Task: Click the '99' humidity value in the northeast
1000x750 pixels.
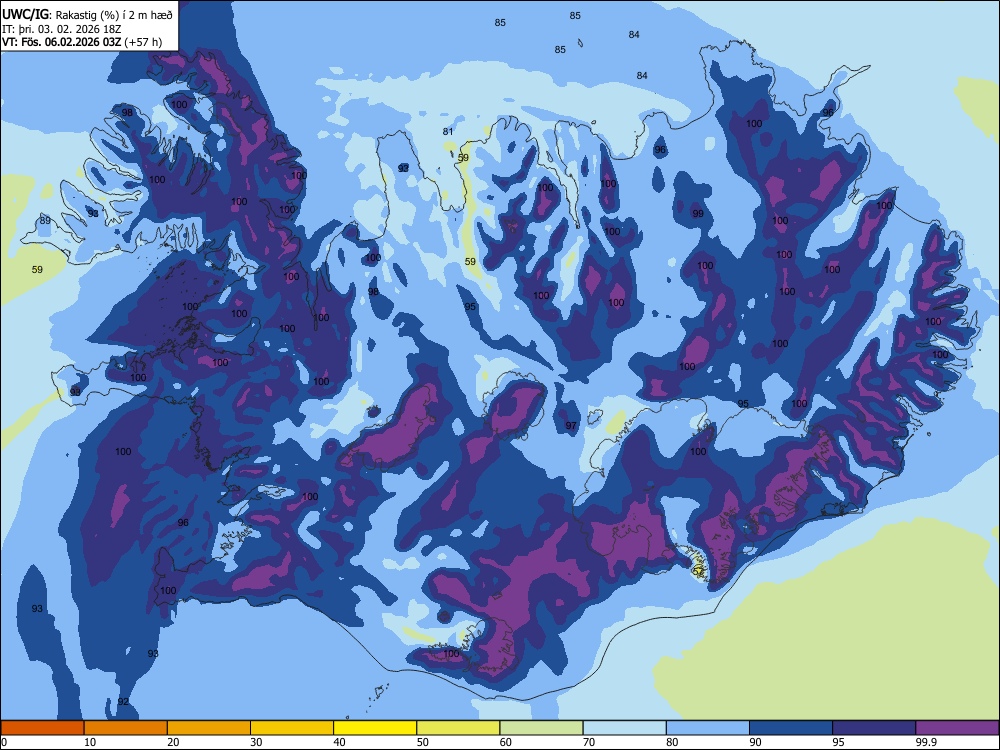Action: 698,214
